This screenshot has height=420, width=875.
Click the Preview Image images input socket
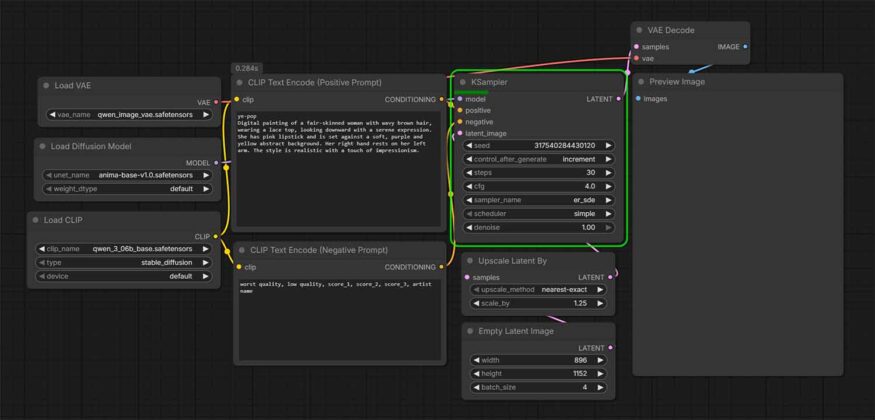coord(638,99)
